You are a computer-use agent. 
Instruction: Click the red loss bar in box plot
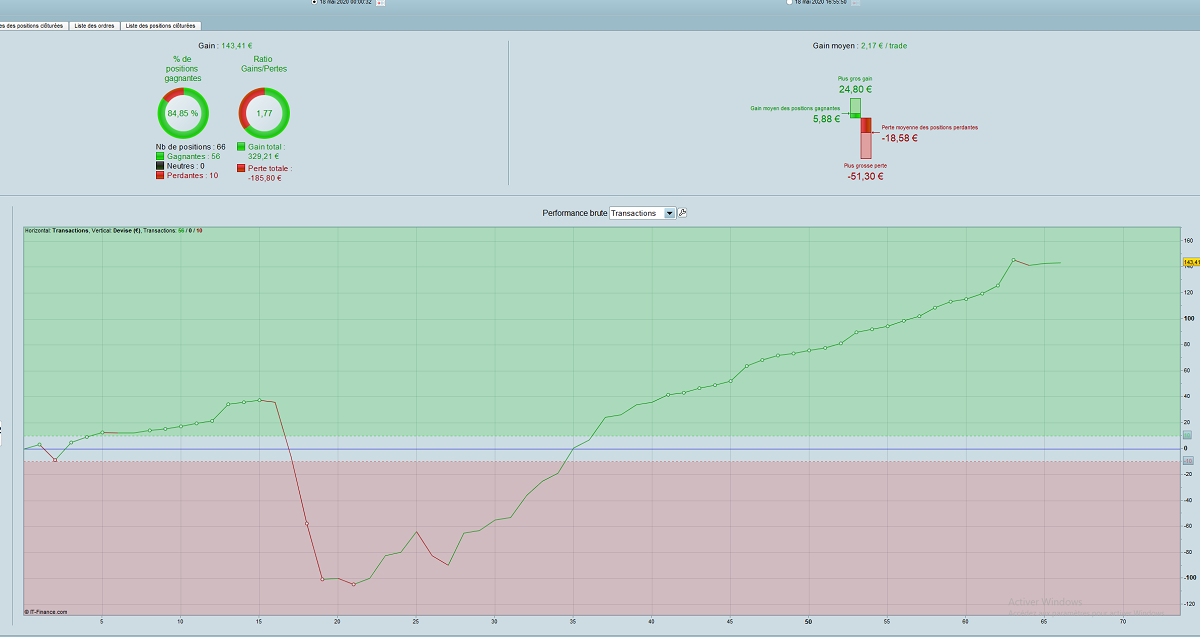click(x=866, y=137)
